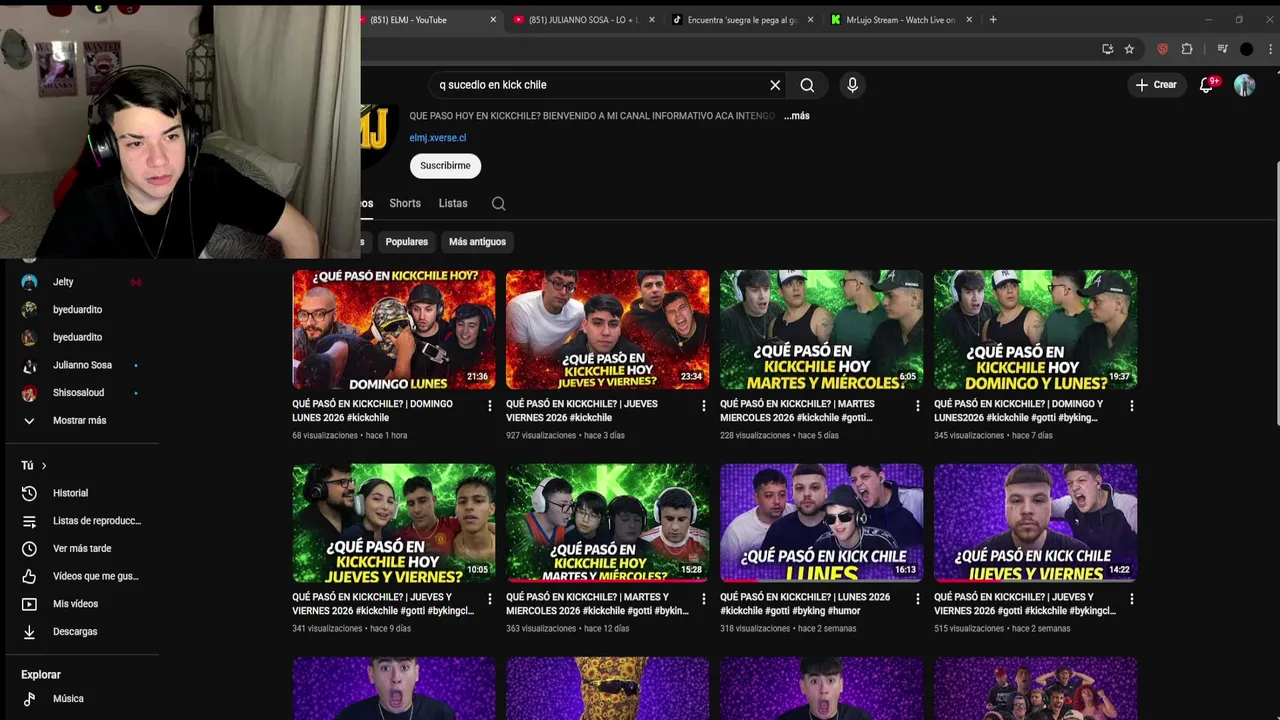
Task: Play the JUEVES Y VIERNES 14:22 thumbnail
Action: coord(1036,523)
